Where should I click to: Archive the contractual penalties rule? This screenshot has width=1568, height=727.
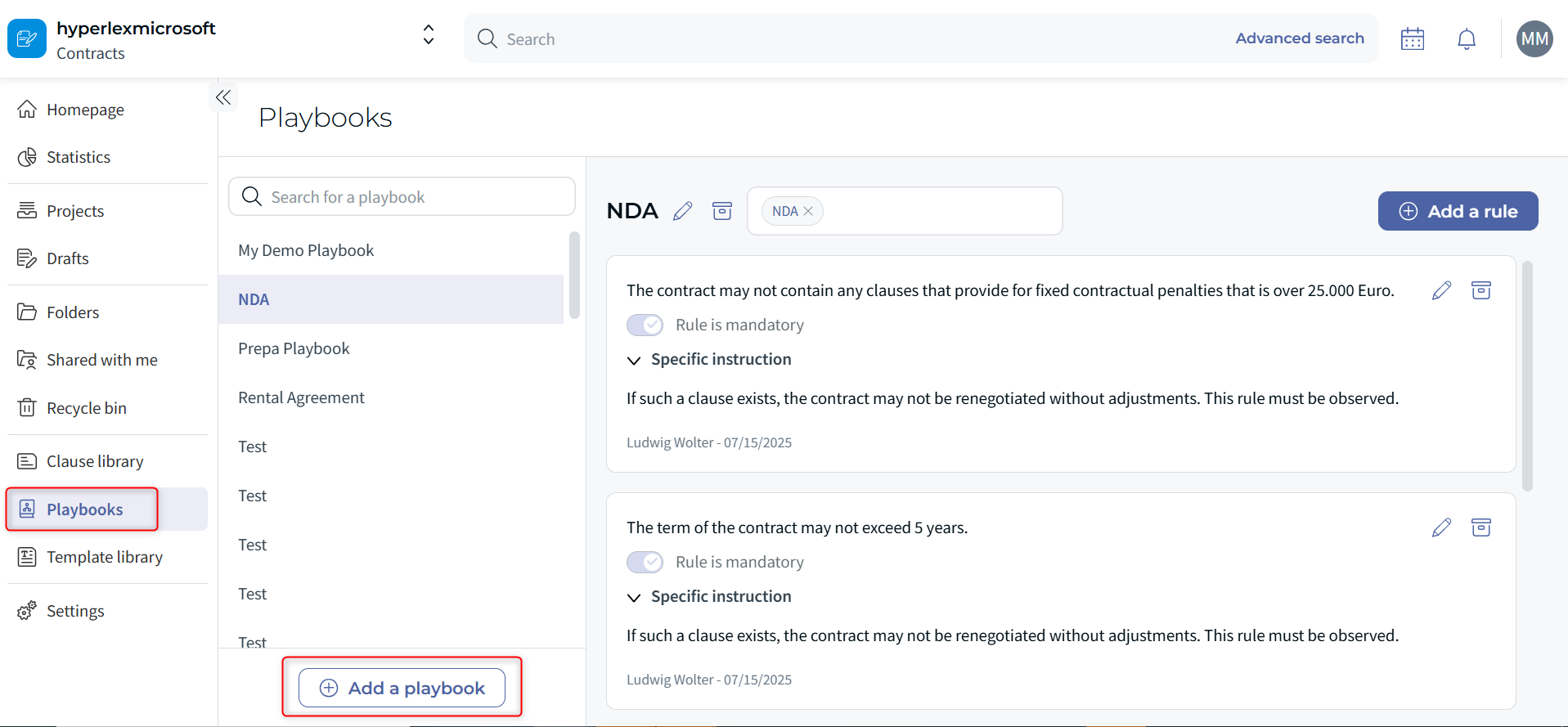point(1480,290)
